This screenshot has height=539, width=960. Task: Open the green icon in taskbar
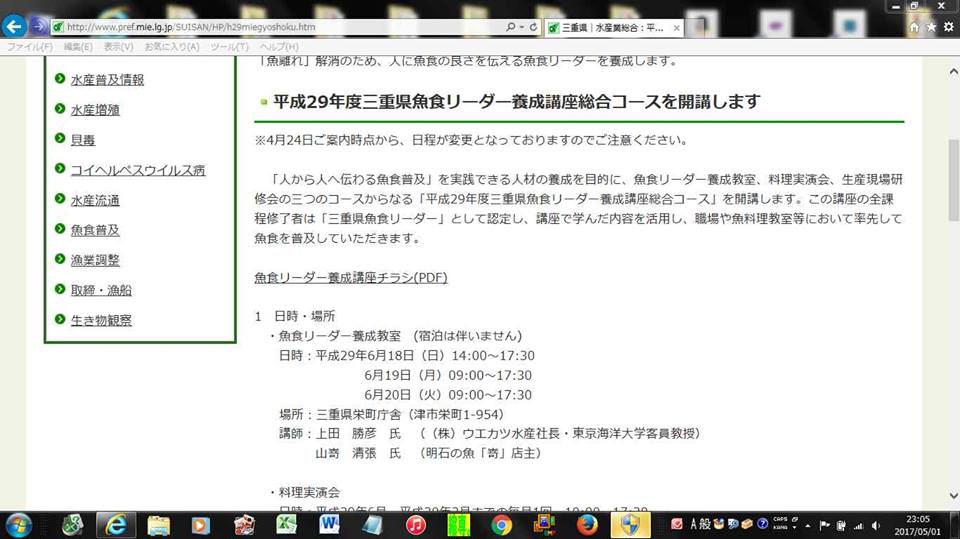tap(458, 525)
